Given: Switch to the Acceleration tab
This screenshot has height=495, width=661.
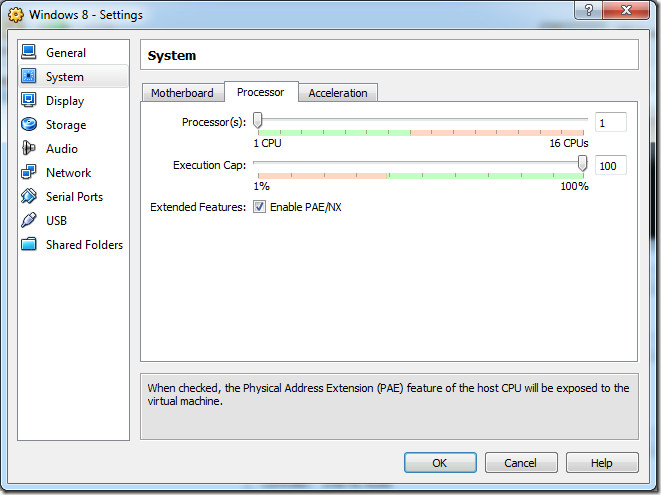Looking at the screenshot, I should pos(338,93).
